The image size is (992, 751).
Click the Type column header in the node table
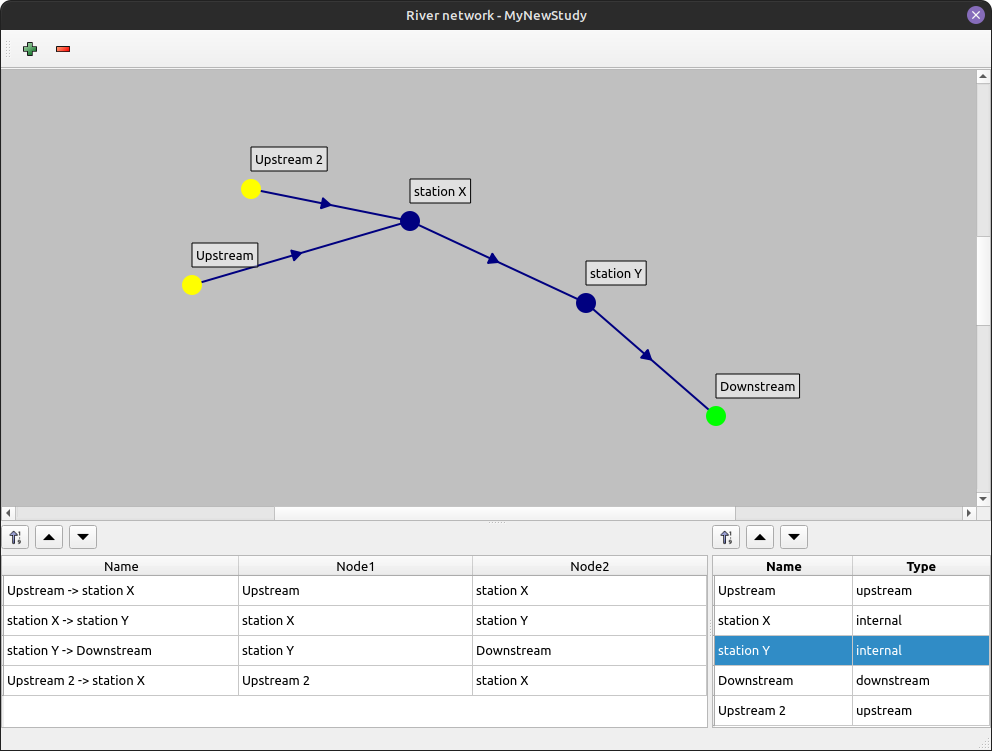click(x=920, y=566)
